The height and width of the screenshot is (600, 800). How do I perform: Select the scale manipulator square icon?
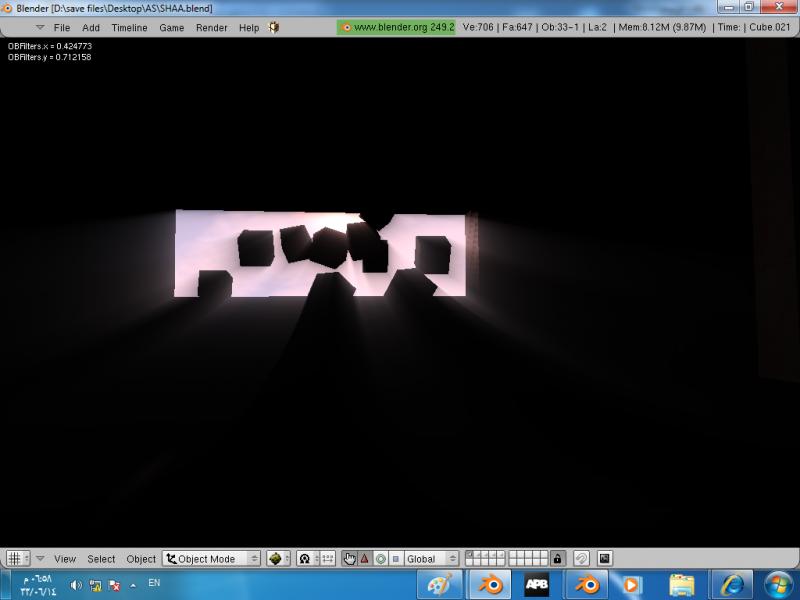[x=395, y=559]
